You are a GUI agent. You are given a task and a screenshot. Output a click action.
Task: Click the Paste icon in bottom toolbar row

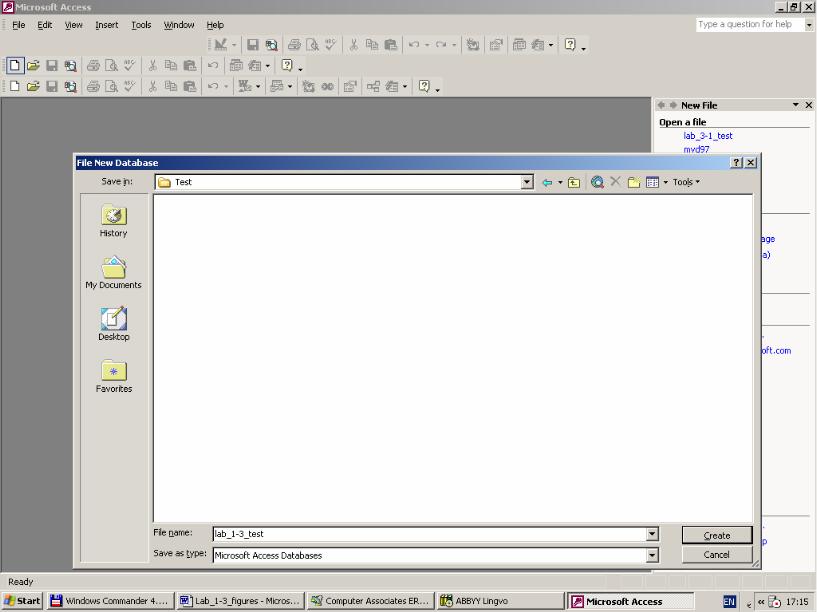190,86
